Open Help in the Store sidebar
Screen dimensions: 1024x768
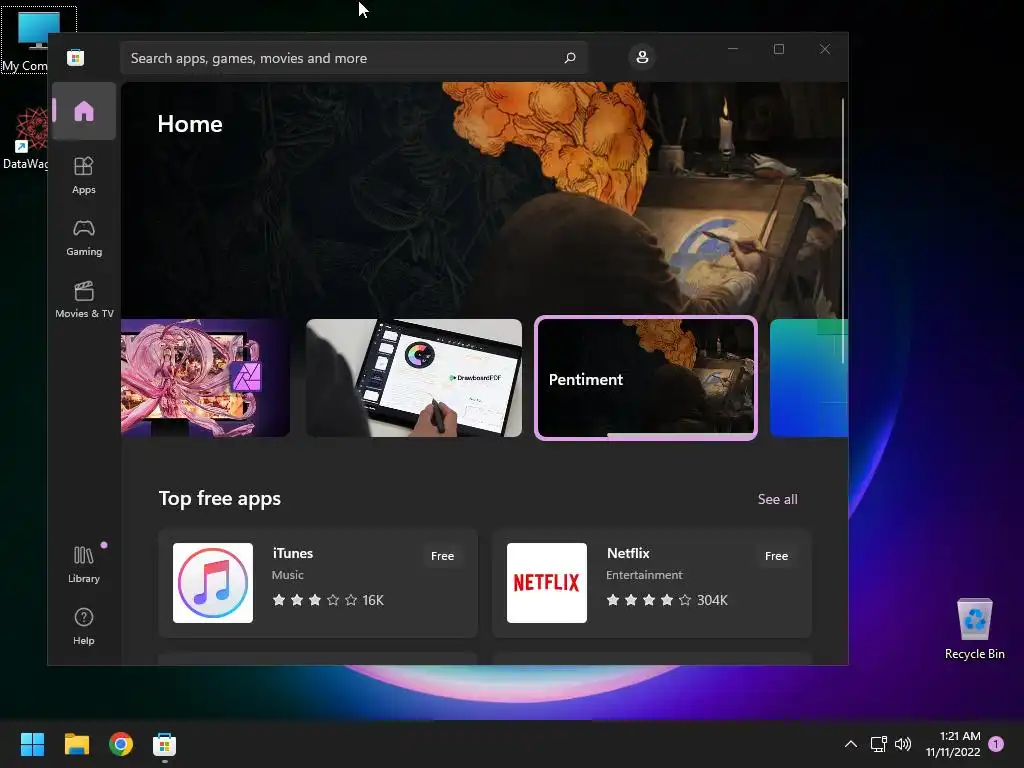click(x=84, y=626)
